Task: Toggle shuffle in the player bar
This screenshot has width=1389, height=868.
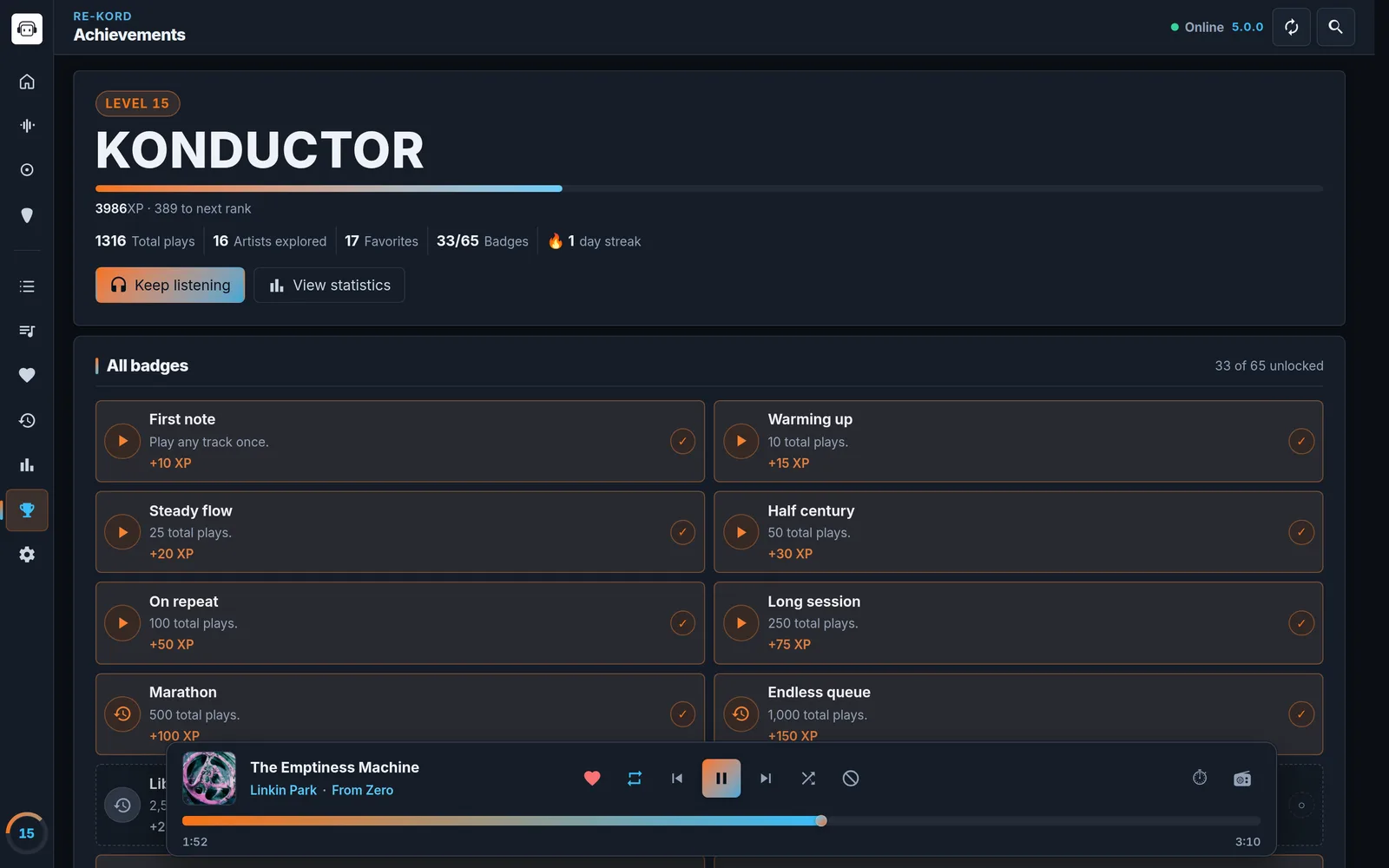Action: coord(808,779)
